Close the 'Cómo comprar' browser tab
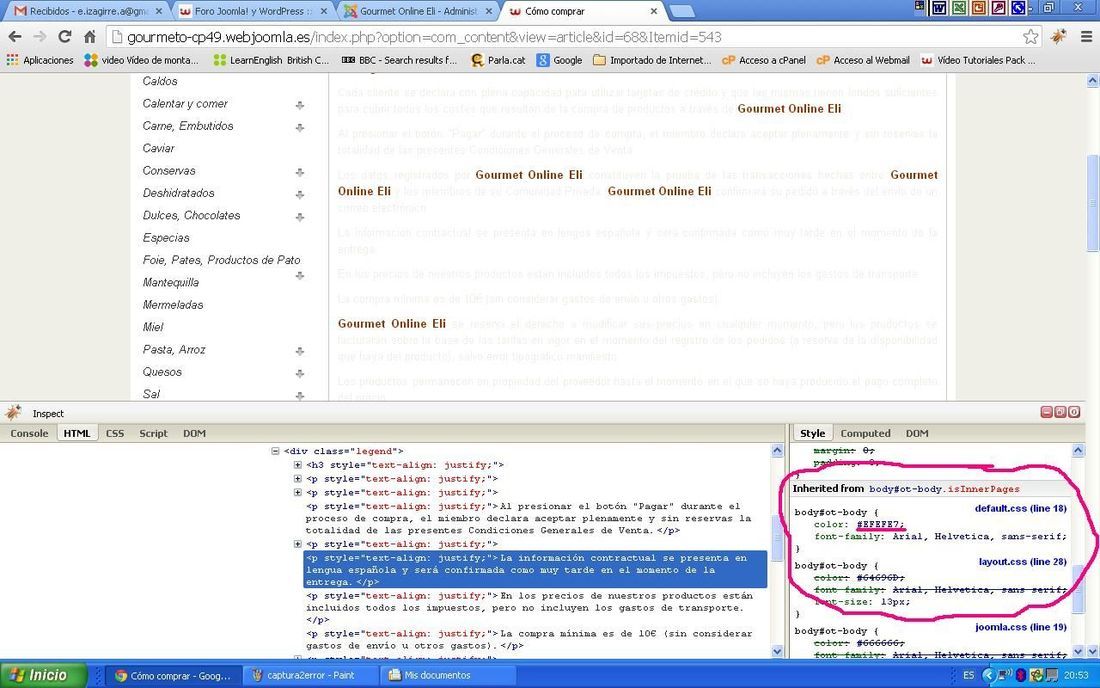The width and height of the screenshot is (1100, 688). pyautogui.click(x=654, y=11)
